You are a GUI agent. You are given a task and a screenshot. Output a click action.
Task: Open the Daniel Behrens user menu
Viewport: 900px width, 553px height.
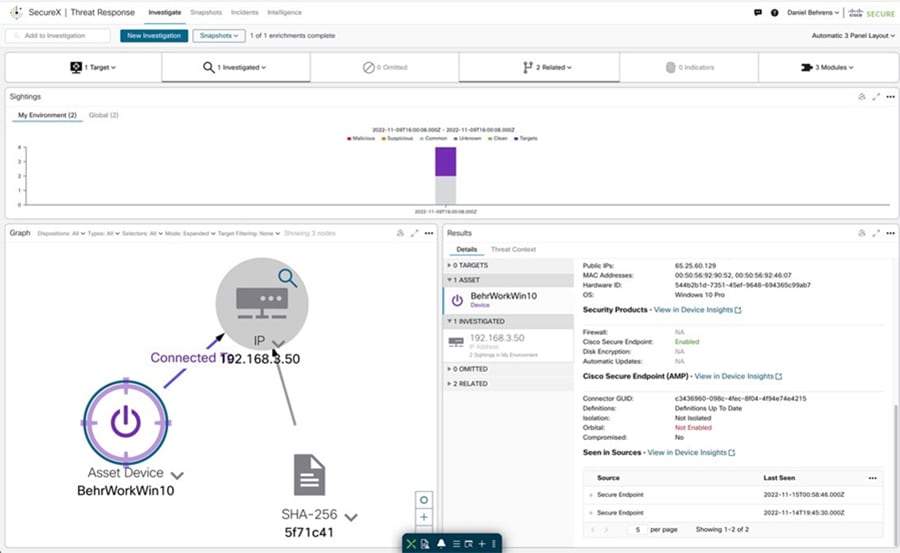click(x=813, y=12)
